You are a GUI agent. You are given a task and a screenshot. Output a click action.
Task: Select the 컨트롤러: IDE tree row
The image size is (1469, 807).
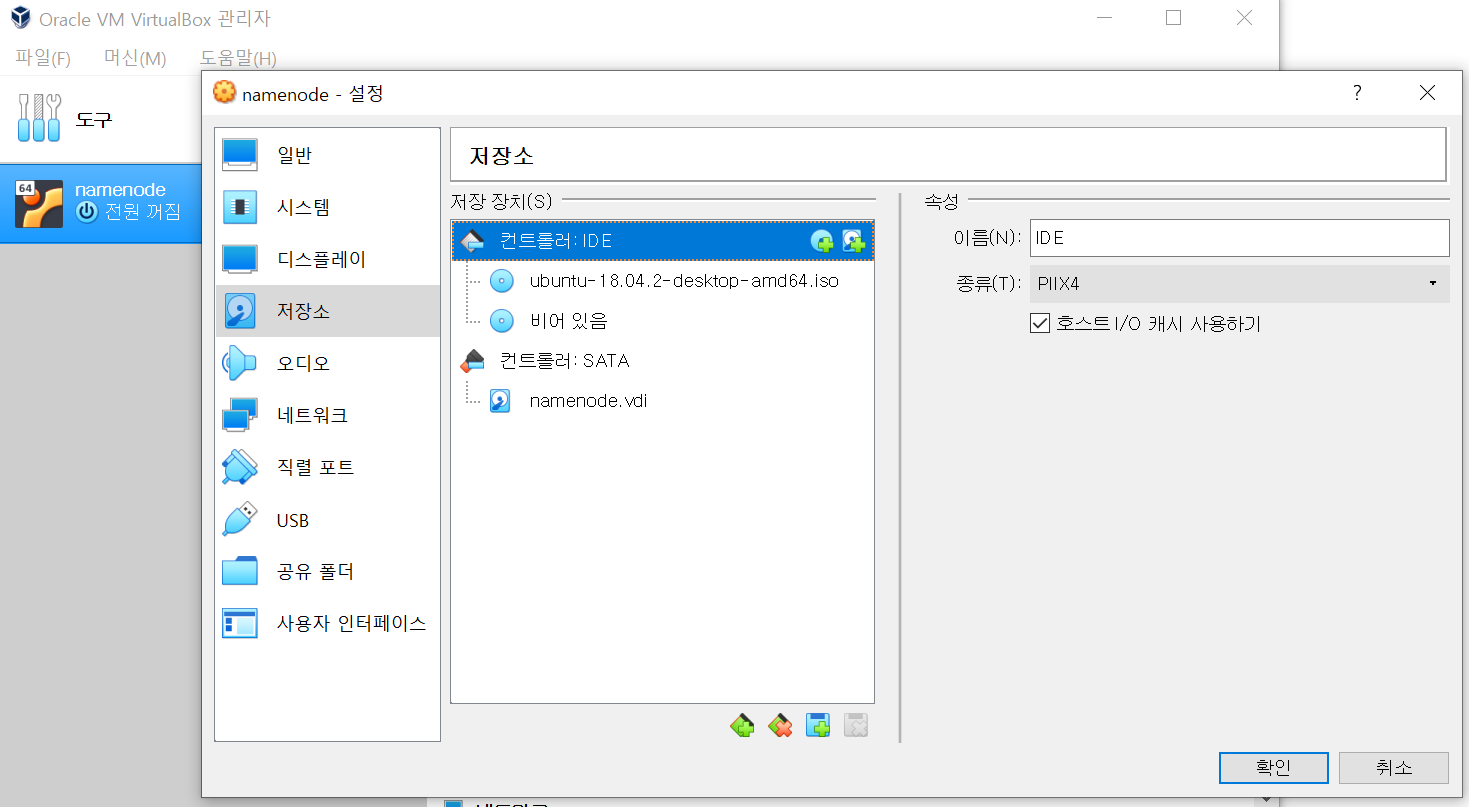pos(663,241)
